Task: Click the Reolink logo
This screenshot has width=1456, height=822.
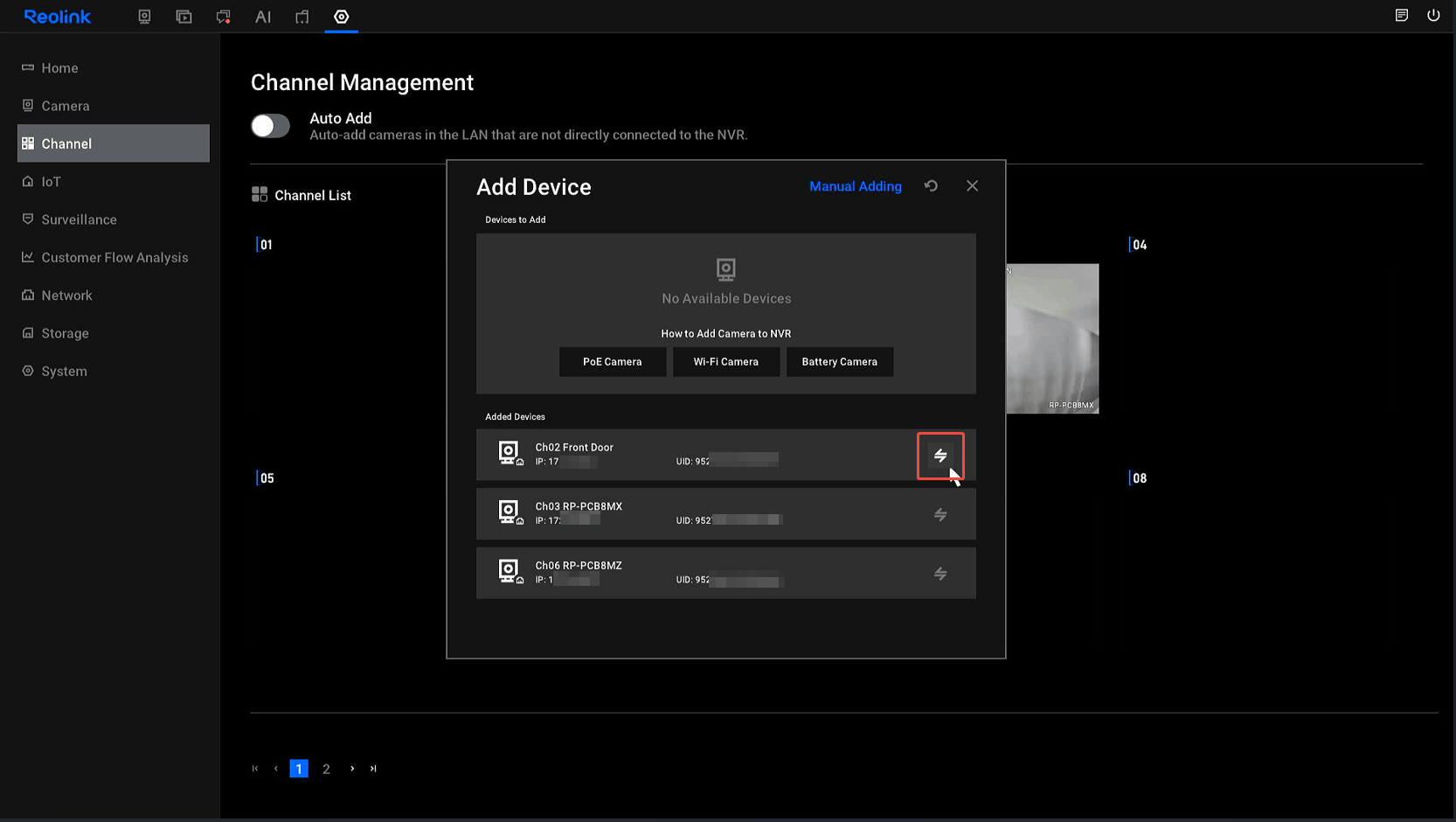Action: pyautogui.click(x=58, y=17)
